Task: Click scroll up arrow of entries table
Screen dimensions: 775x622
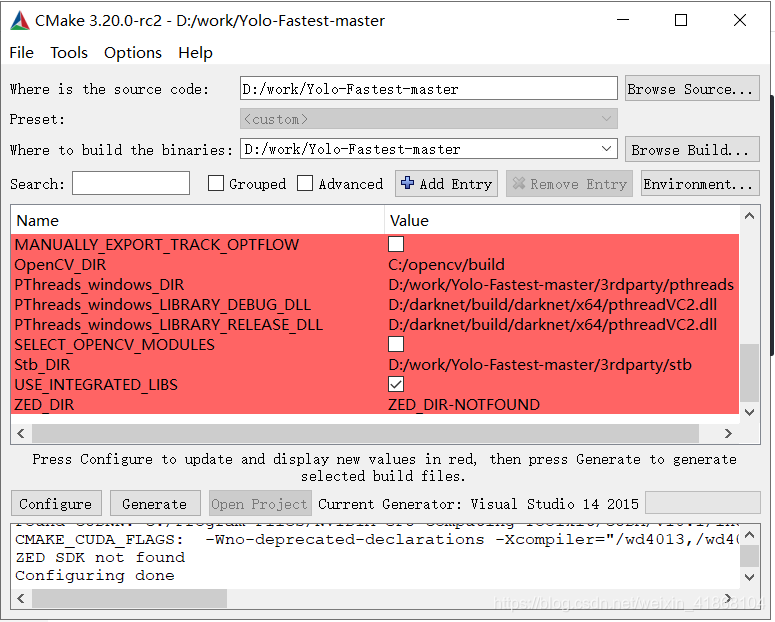Action: [x=749, y=216]
